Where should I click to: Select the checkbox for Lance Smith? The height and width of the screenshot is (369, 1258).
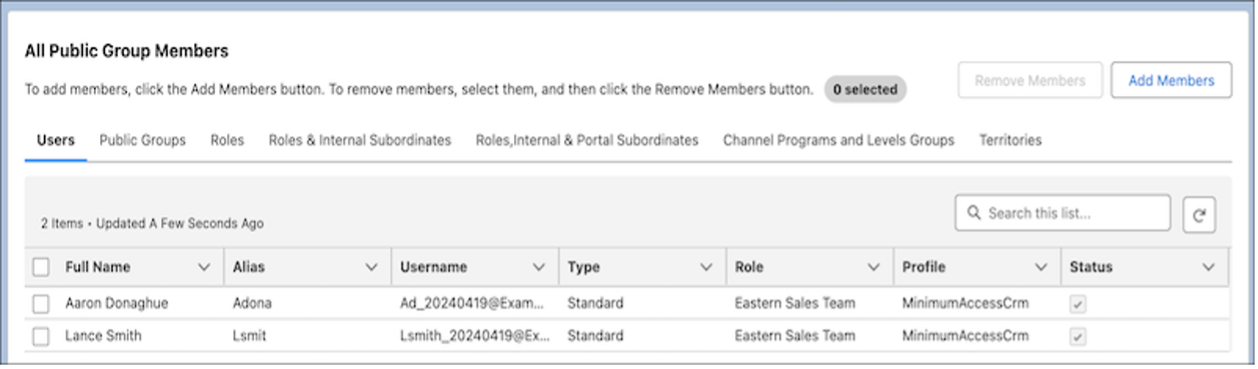(x=41, y=337)
